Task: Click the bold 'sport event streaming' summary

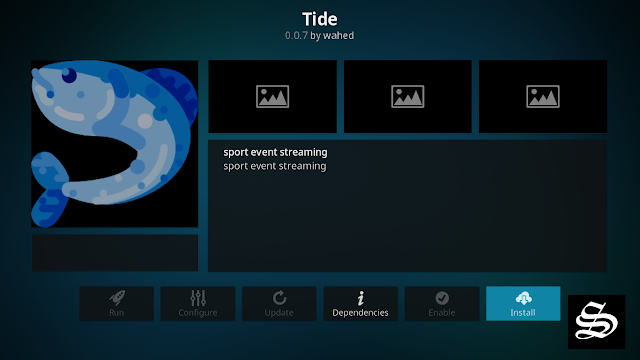Action: pyautogui.click(x=275, y=152)
